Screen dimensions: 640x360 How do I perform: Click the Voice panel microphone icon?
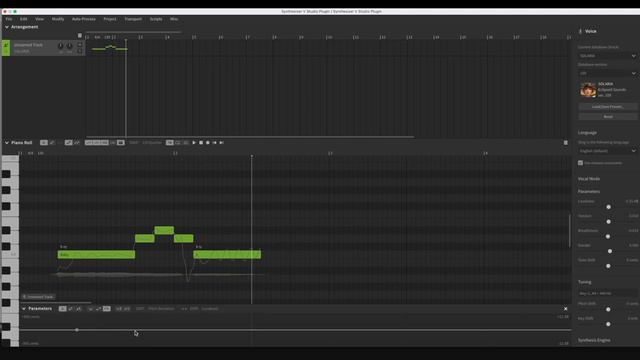coord(580,31)
